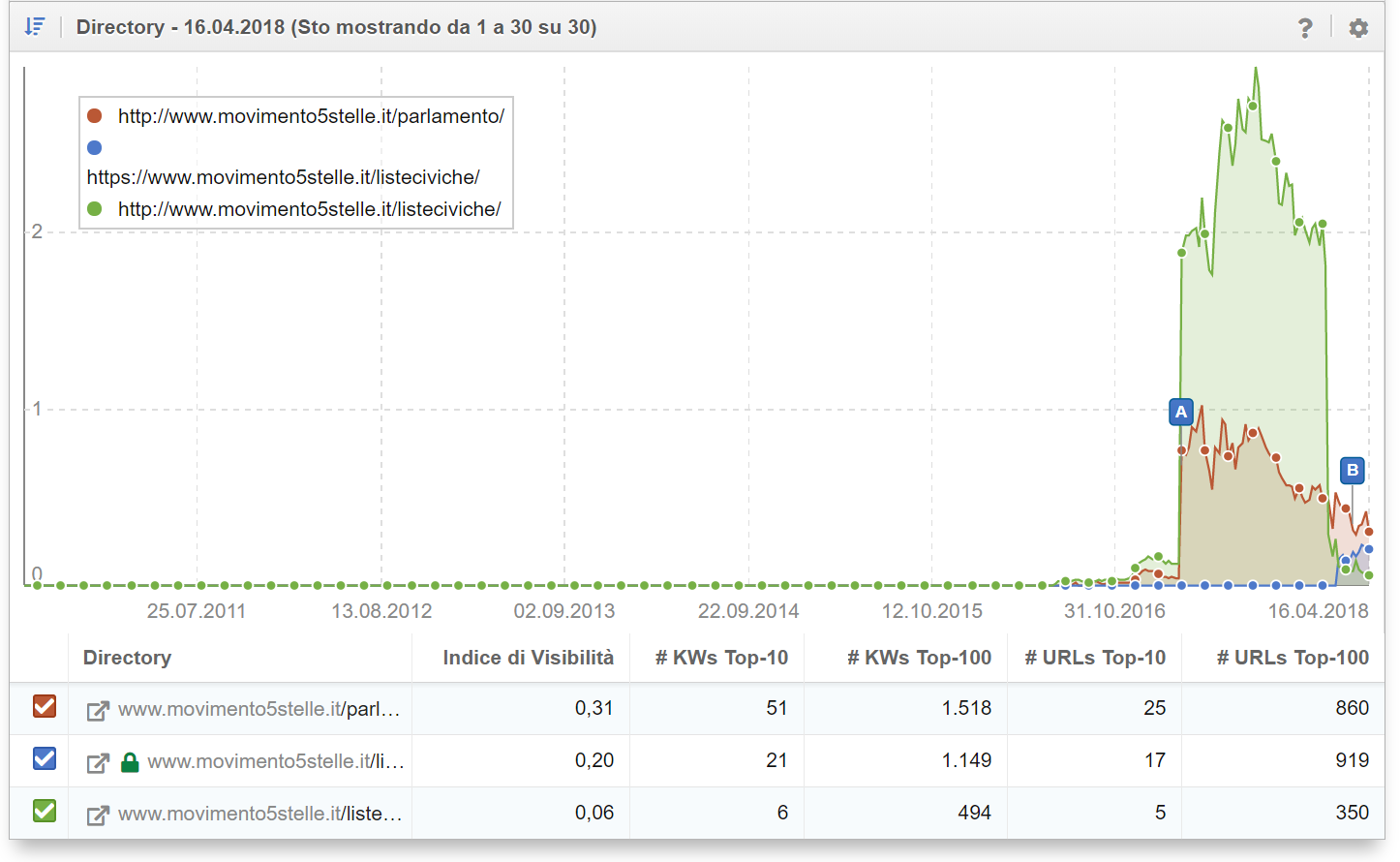1400x862 pixels.
Task: Click event pin A on the chart
Action: click(1181, 412)
